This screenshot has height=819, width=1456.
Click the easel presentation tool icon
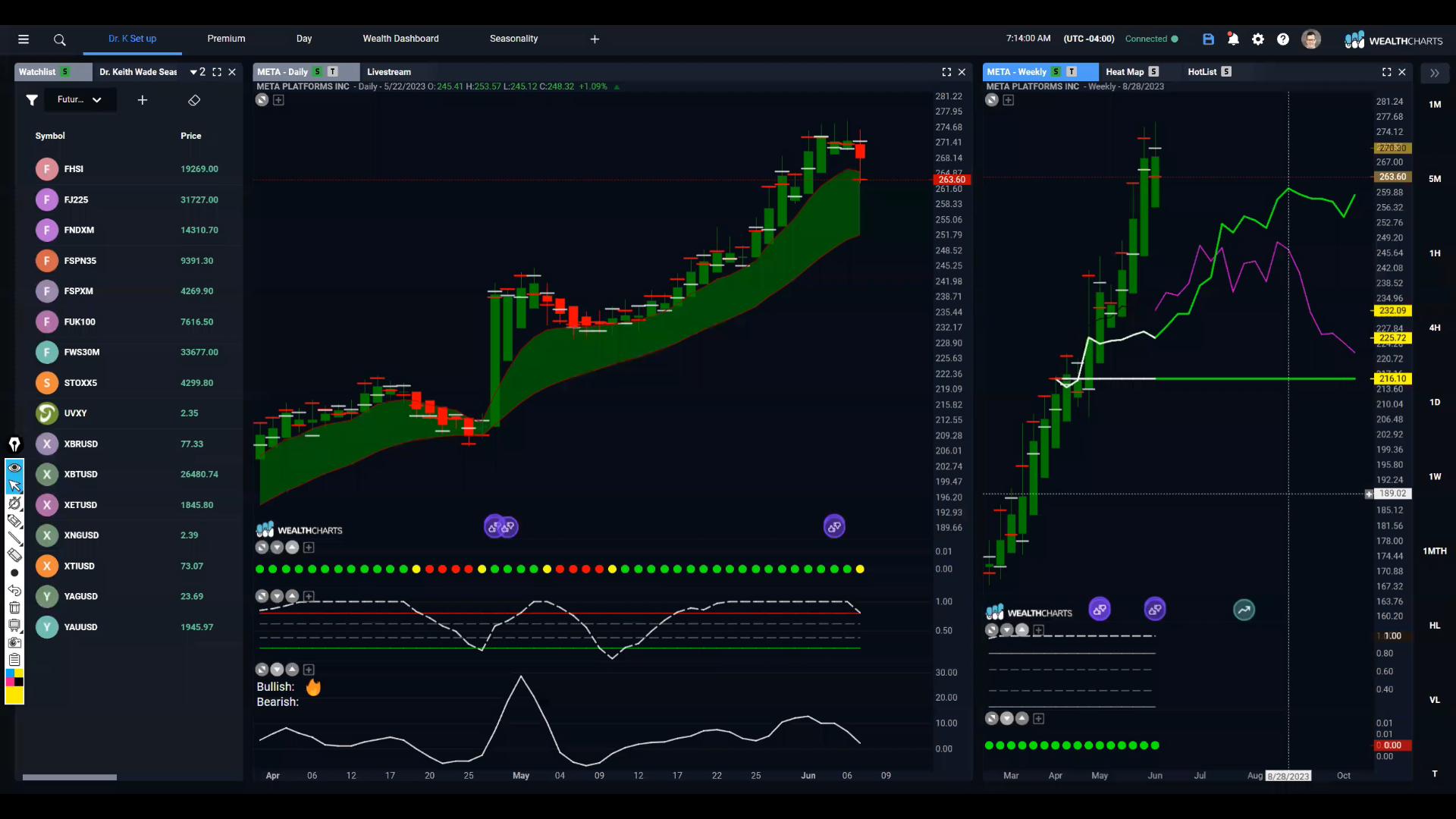(x=14, y=625)
